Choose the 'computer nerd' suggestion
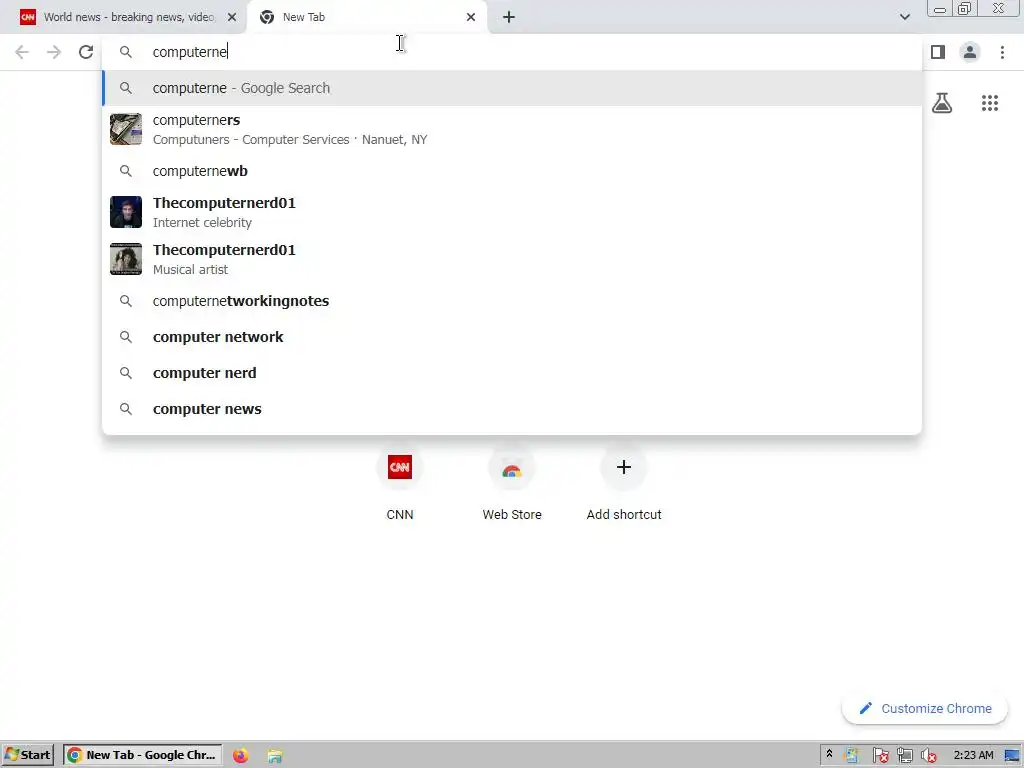Viewport: 1024px width, 768px height. point(512,373)
